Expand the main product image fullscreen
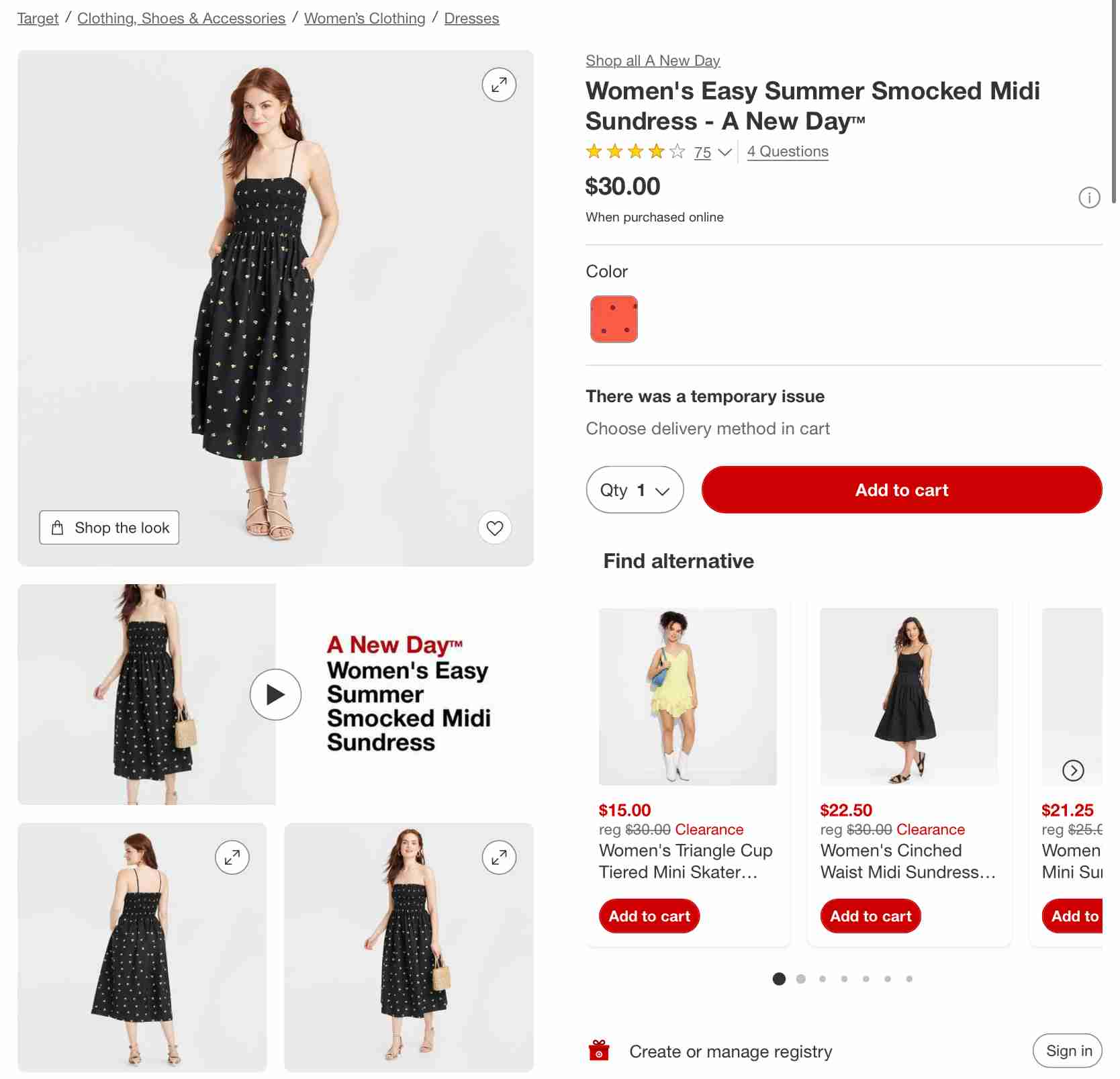This screenshot has width=1120, height=1079. pyautogui.click(x=499, y=85)
